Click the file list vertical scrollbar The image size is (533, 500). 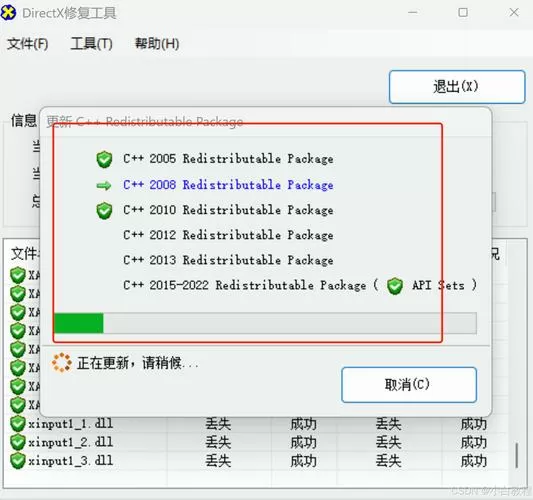517,455
